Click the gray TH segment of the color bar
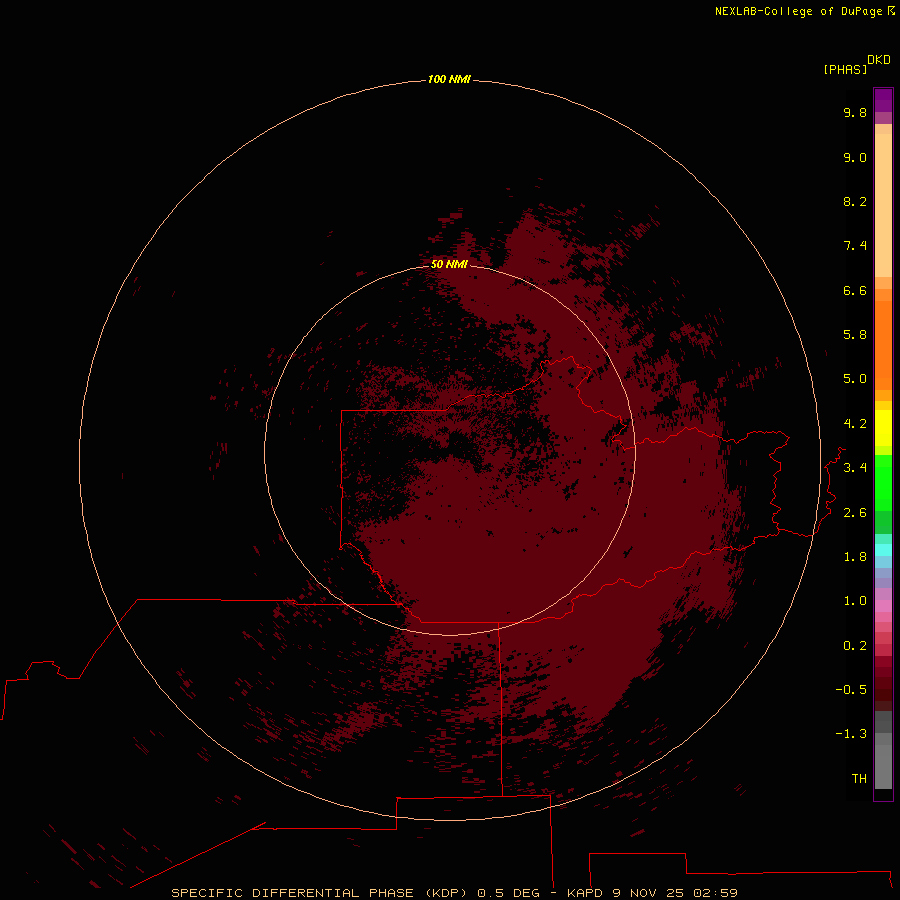The height and width of the screenshot is (900, 900). 883,766
